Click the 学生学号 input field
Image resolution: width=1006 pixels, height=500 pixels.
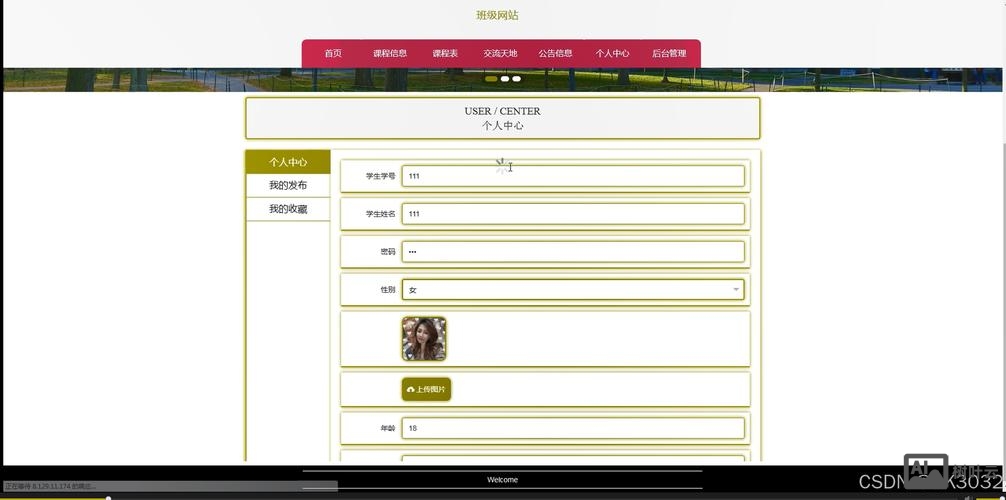[x=573, y=176]
